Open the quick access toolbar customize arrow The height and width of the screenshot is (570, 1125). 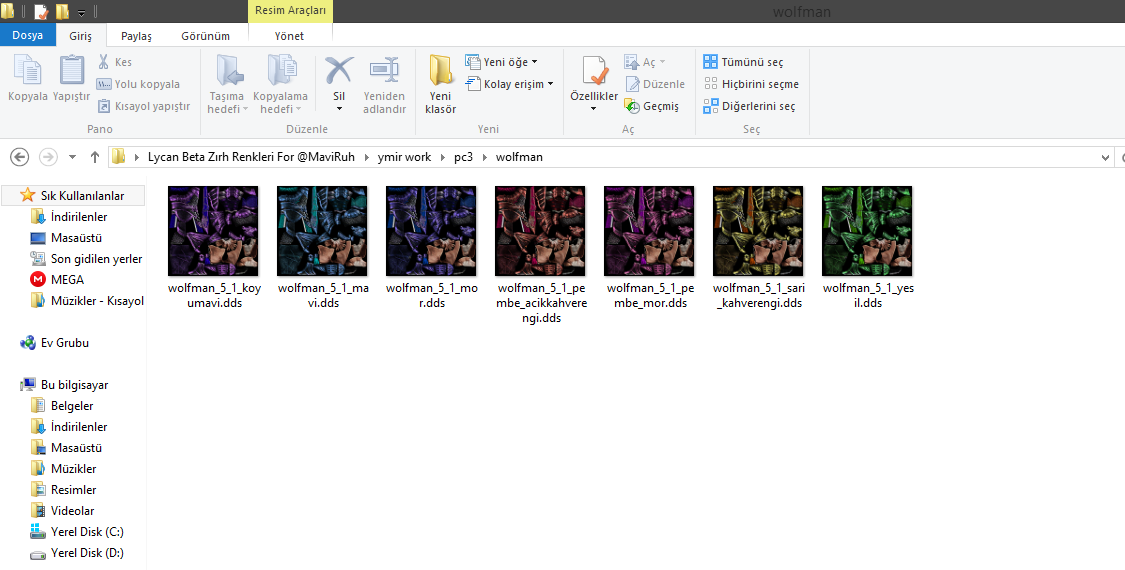click(x=81, y=12)
